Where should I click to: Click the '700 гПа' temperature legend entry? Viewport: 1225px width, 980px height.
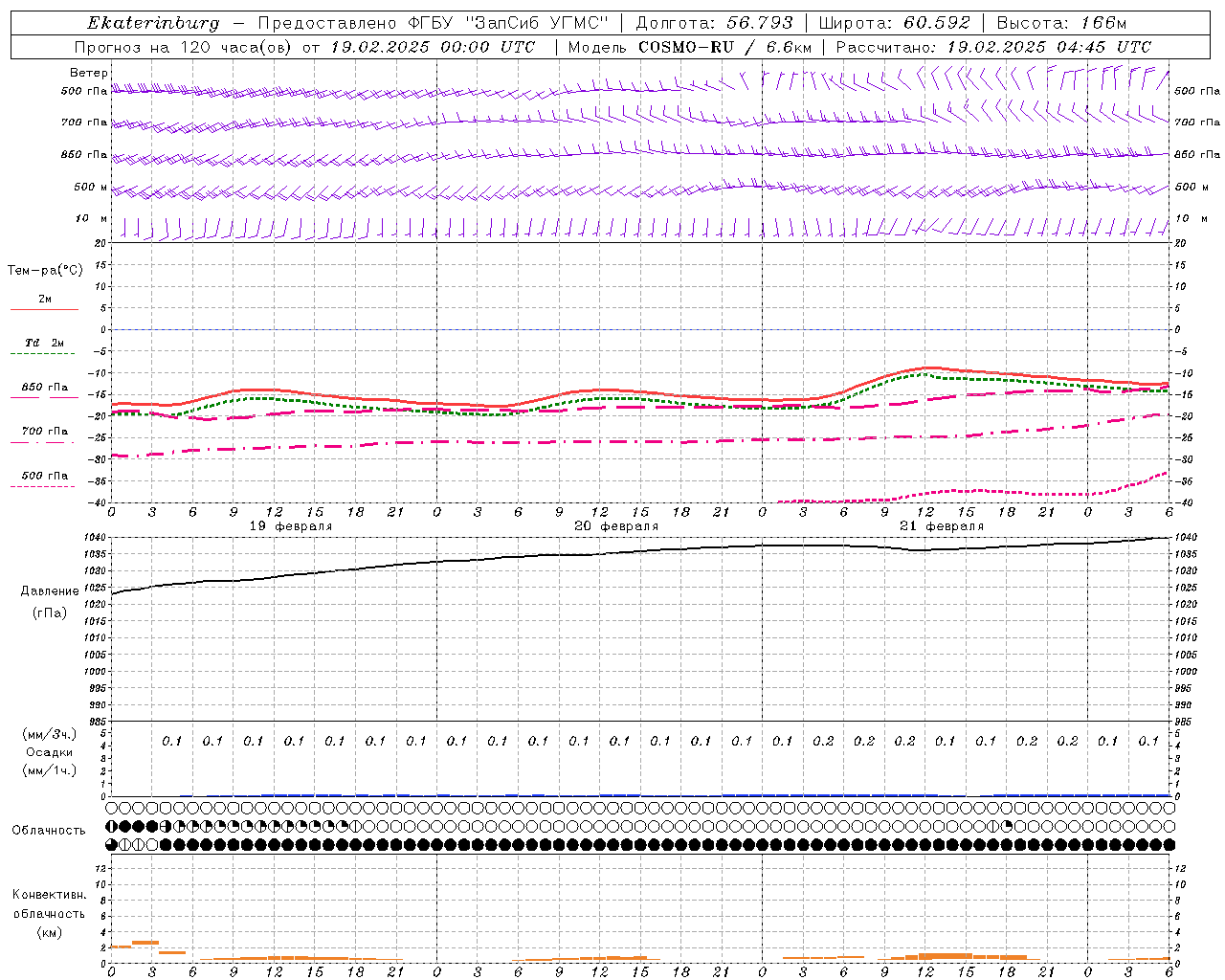(44, 432)
